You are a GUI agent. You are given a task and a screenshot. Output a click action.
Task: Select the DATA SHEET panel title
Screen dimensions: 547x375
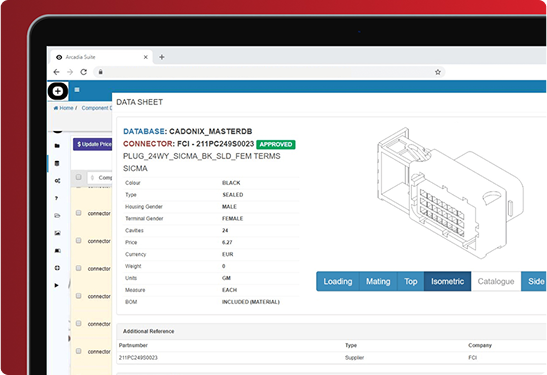point(140,102)
